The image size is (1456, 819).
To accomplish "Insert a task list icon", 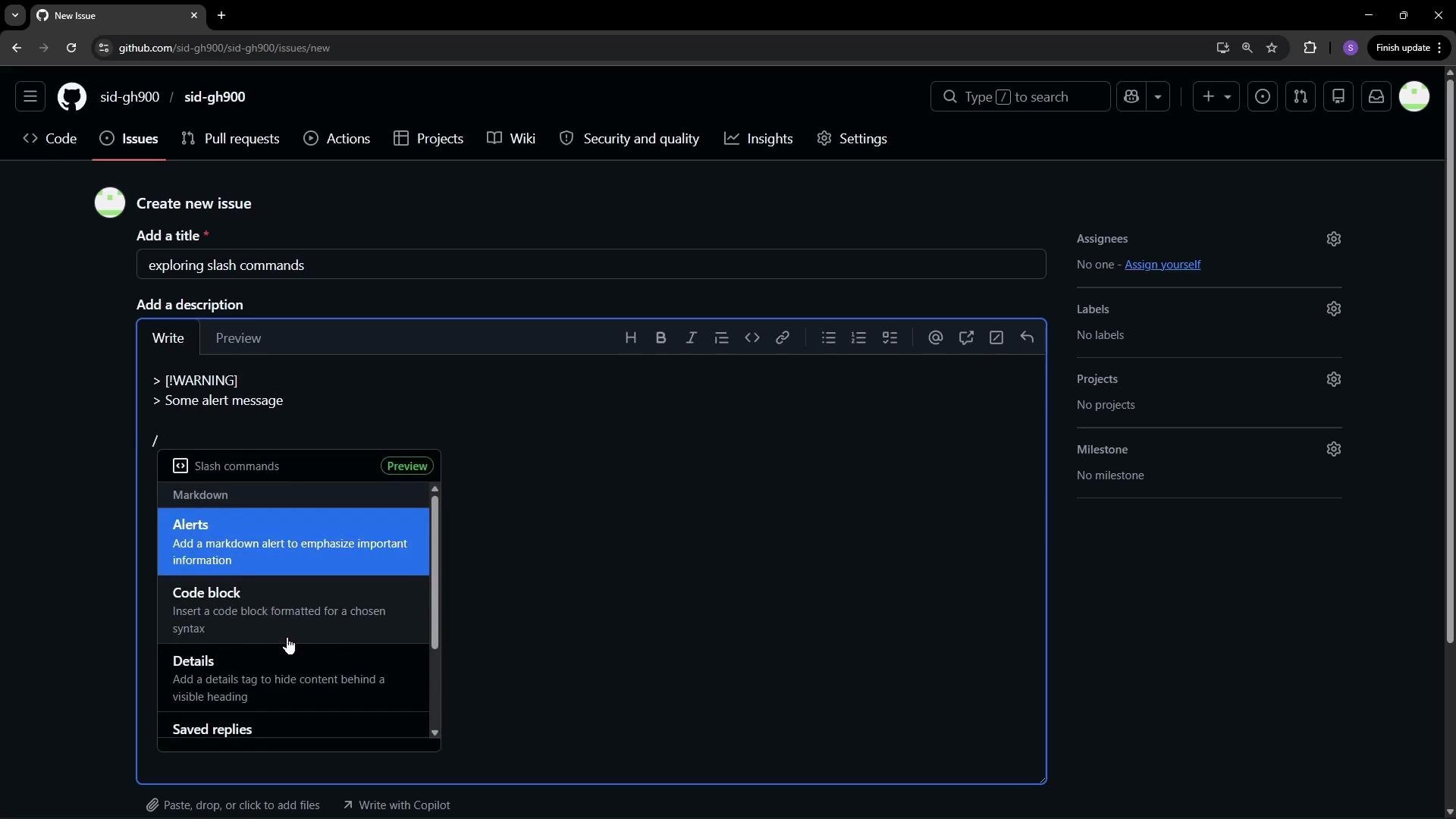I will [x=890, y=338].
